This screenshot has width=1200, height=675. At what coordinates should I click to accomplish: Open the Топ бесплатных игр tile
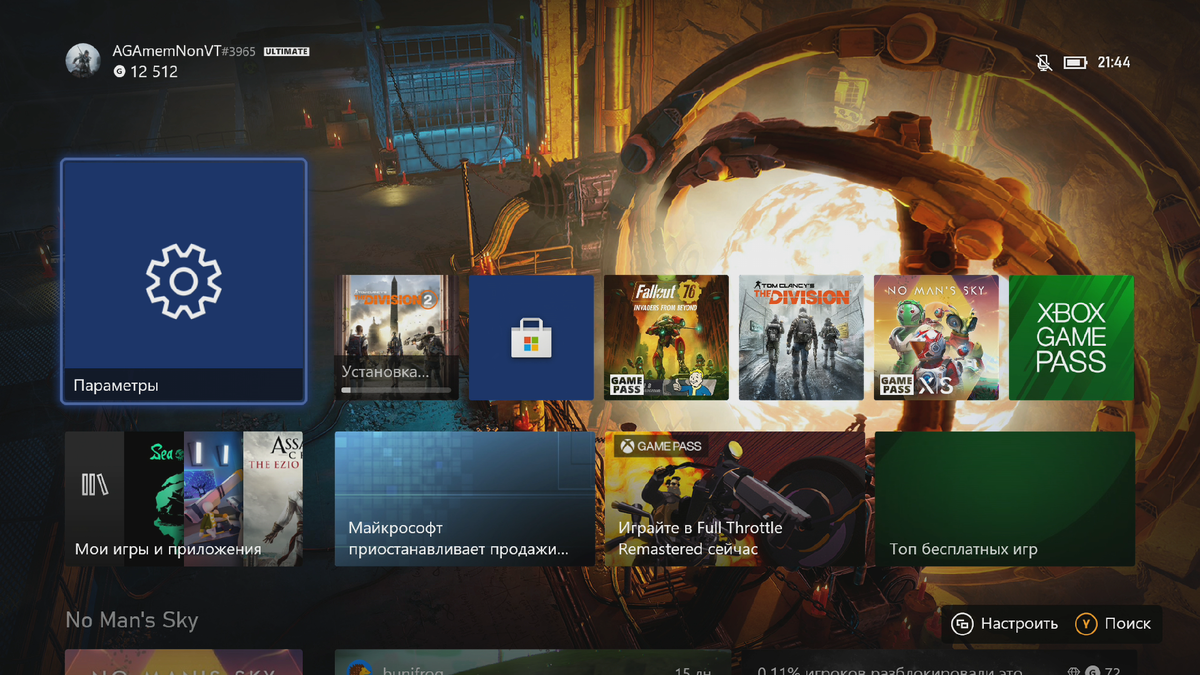(x=1005, y=499)
